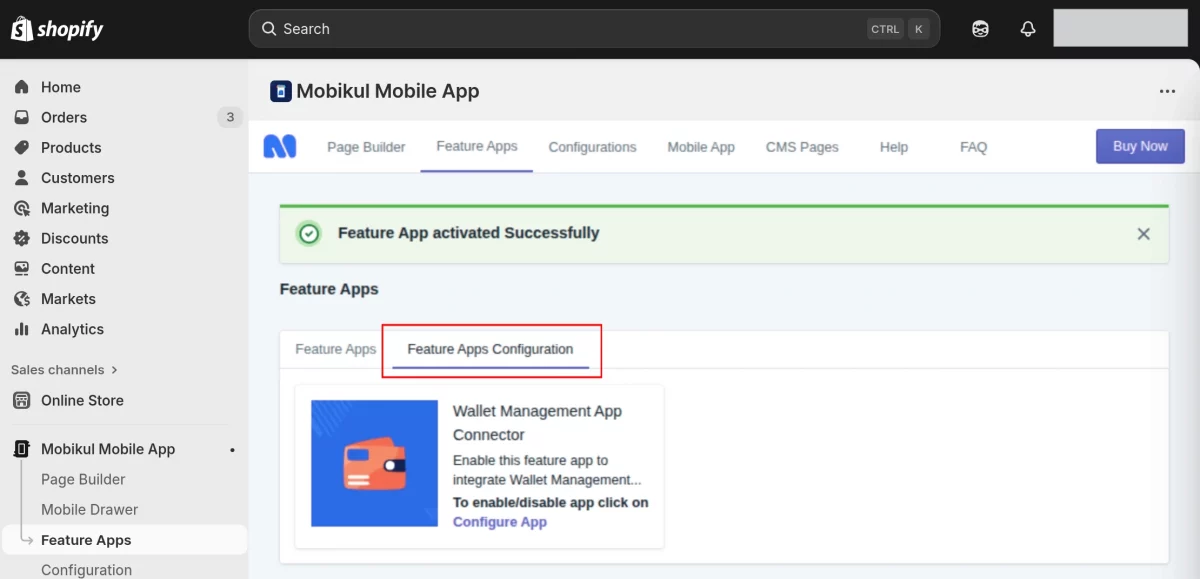Open the Configurations tab
Viewport: 1200px width, 579px height.
[x=592, y=147]
